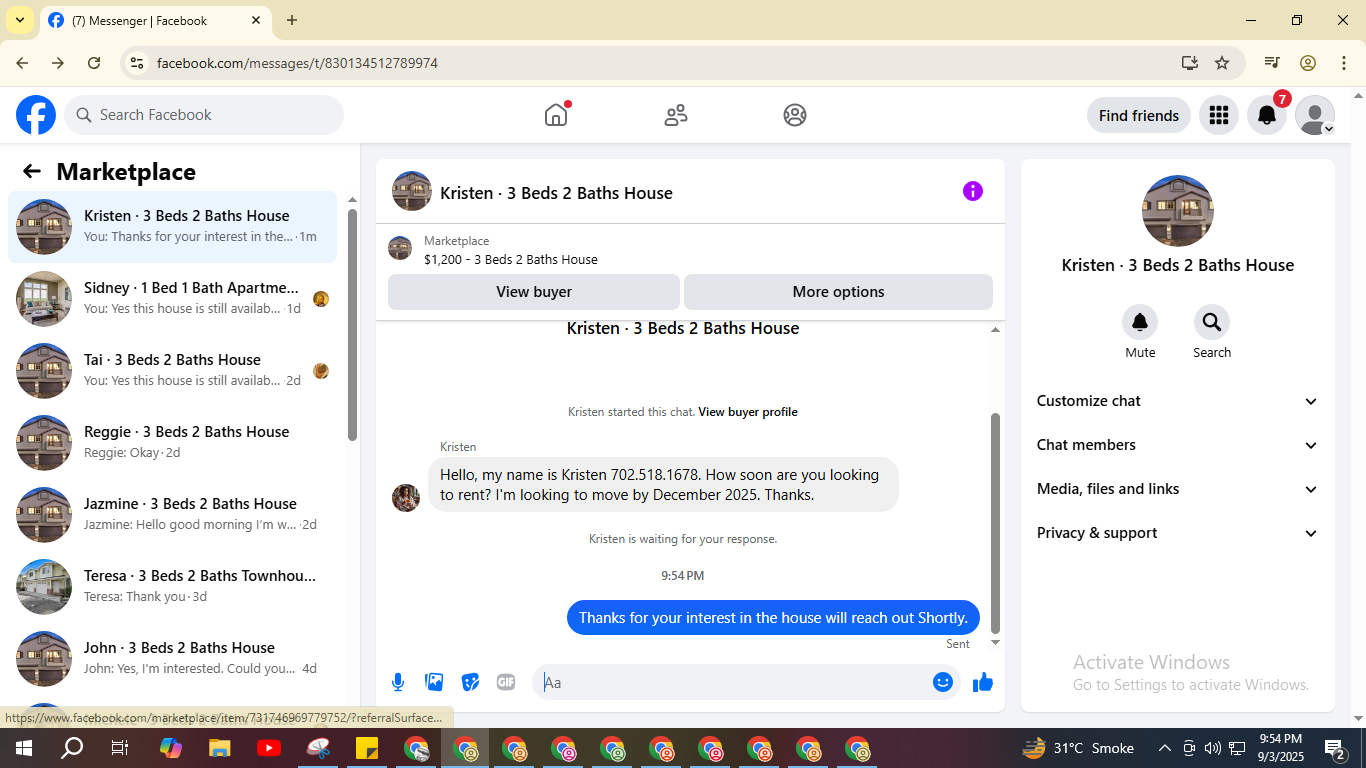Click the More options button
This screenshot has width=1366, height=768.
coord(838,292)
